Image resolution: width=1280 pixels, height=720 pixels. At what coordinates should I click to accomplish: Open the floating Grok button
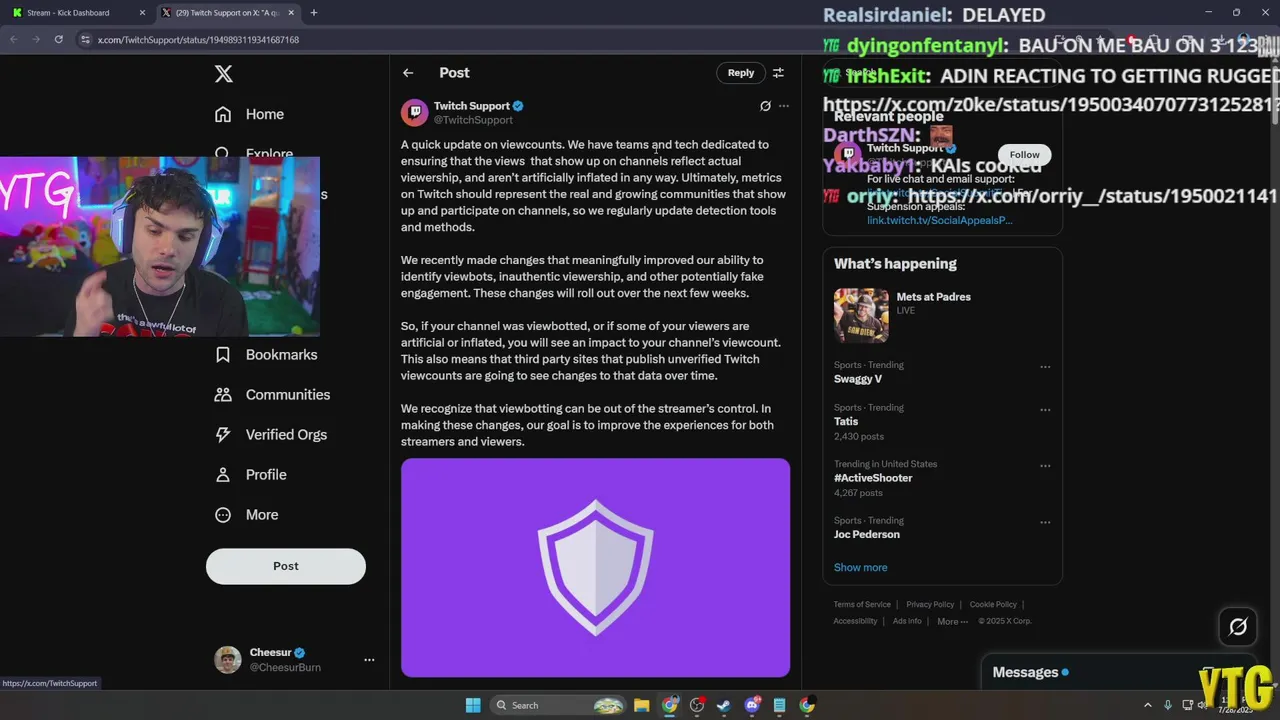click(1238, 627)
